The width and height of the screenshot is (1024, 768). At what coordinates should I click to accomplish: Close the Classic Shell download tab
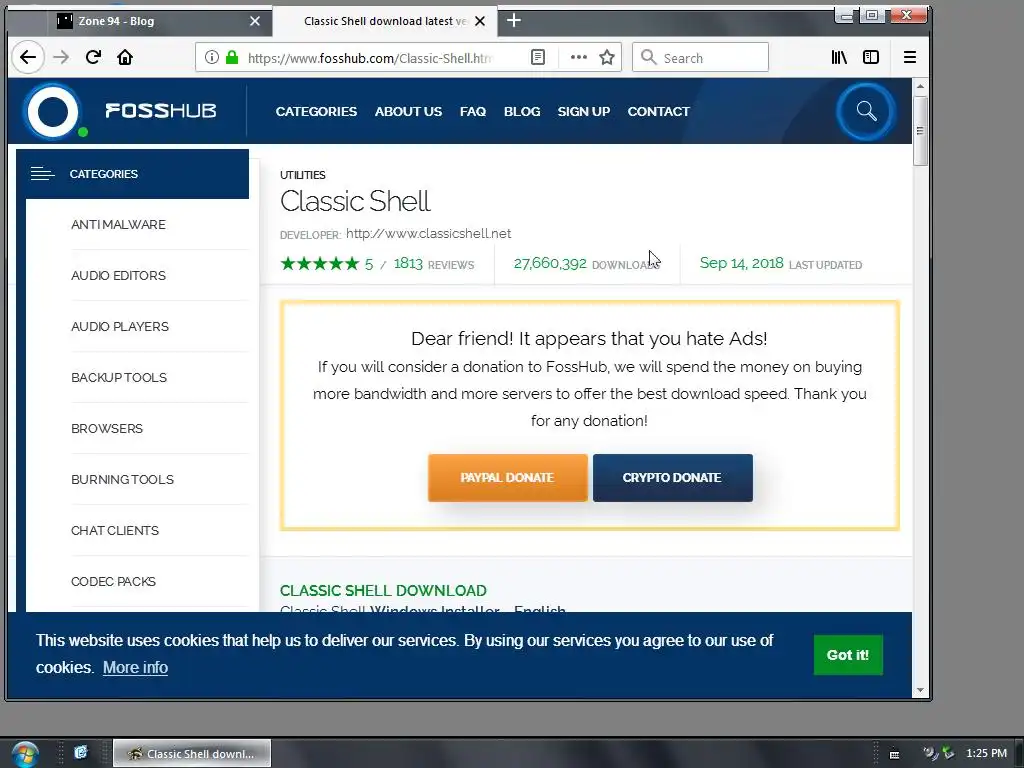click(x=480, y=21)
